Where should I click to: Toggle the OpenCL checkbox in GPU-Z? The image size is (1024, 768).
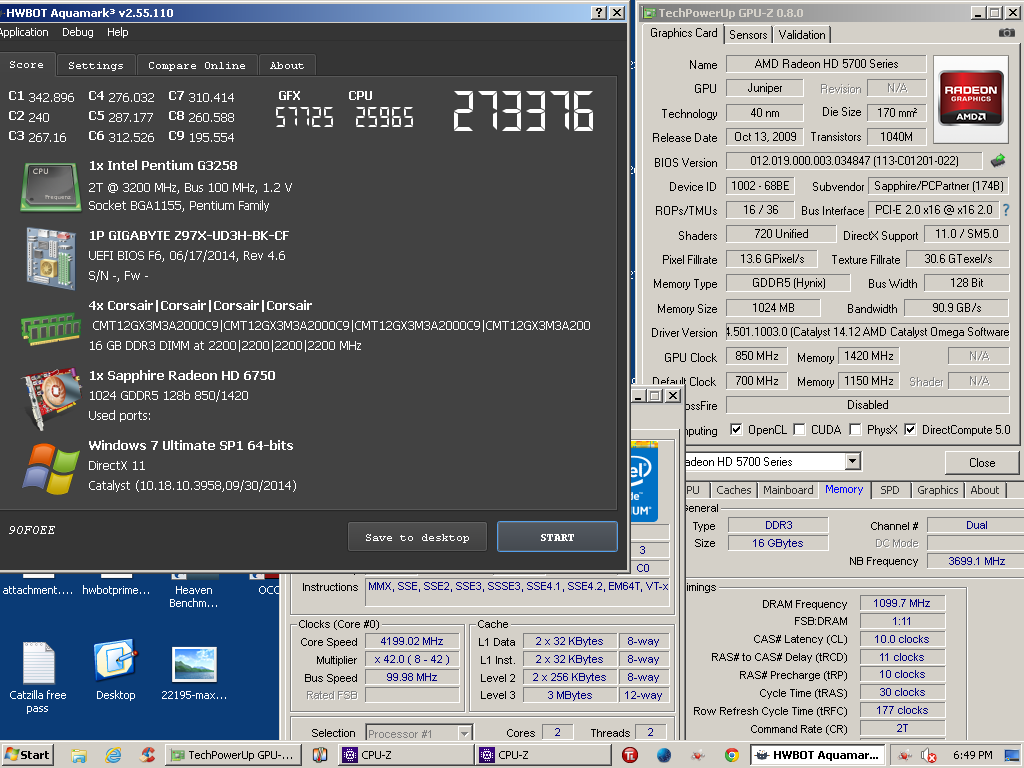pos(736,429)
